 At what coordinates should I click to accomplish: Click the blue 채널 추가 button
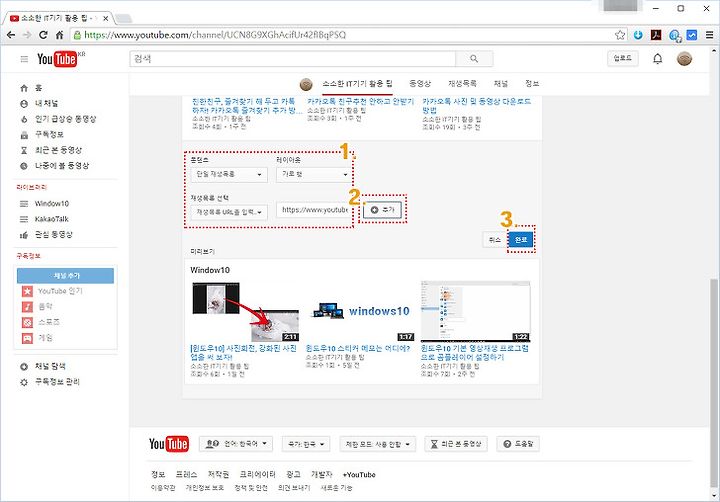(66, 276)
